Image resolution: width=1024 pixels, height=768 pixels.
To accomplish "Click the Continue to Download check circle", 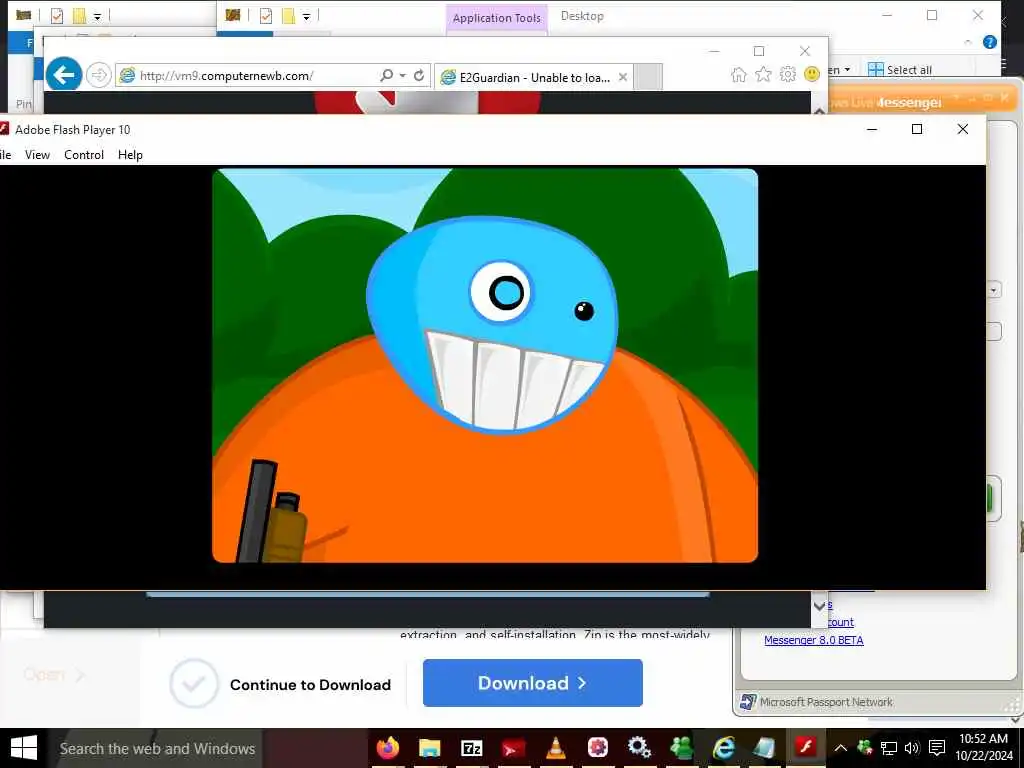I will pyautogui.click(x=193, y=683).
